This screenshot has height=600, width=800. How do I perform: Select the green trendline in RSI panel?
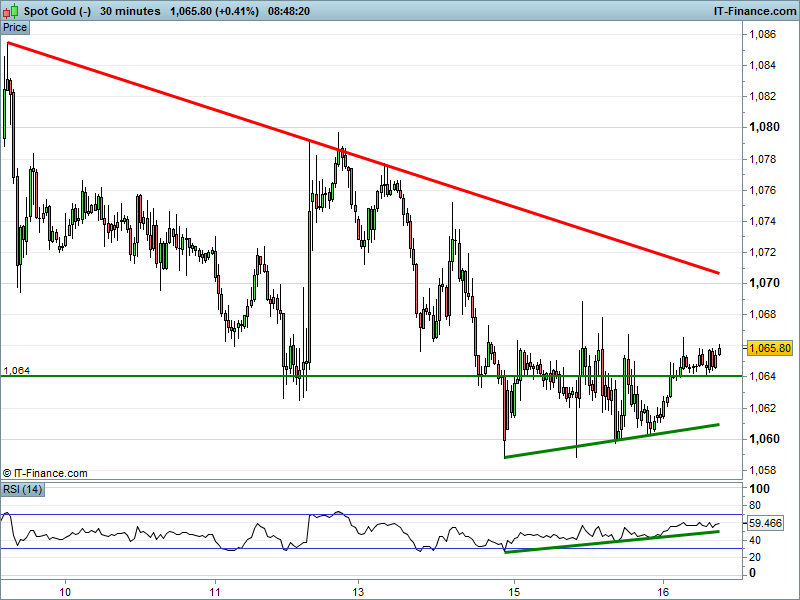tap(610, 541)
